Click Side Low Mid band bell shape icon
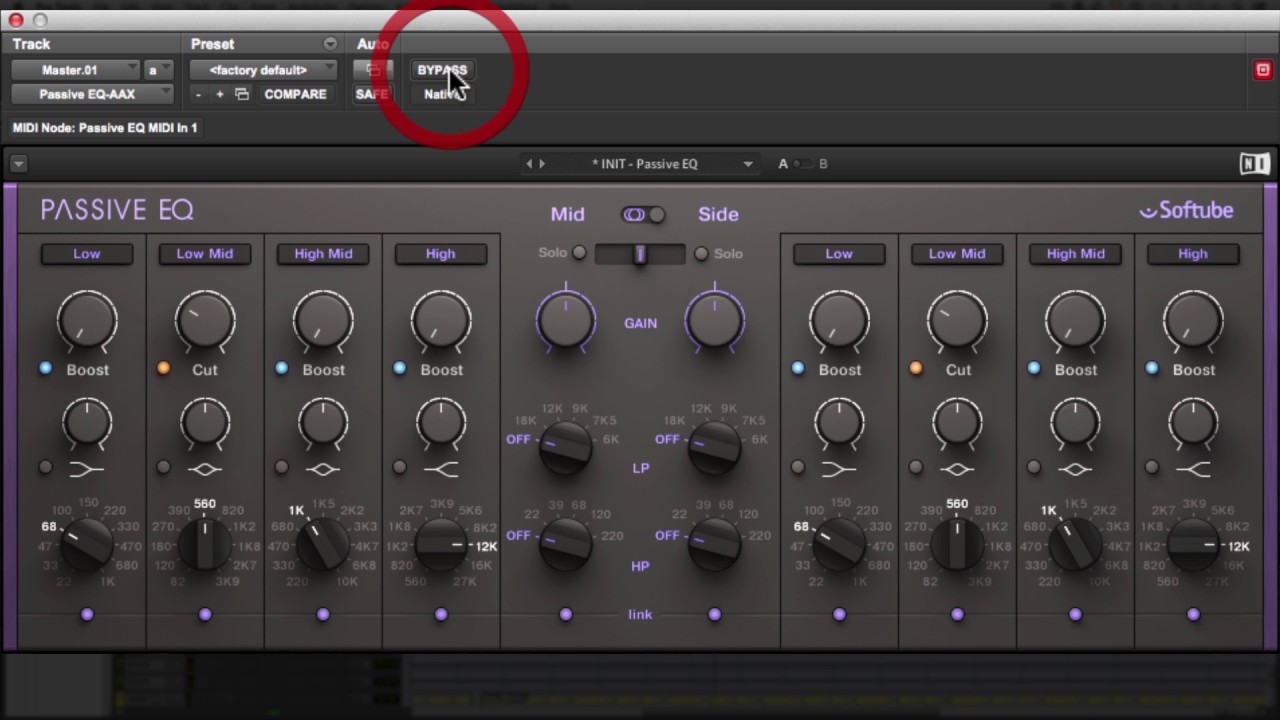 point(957,468)
